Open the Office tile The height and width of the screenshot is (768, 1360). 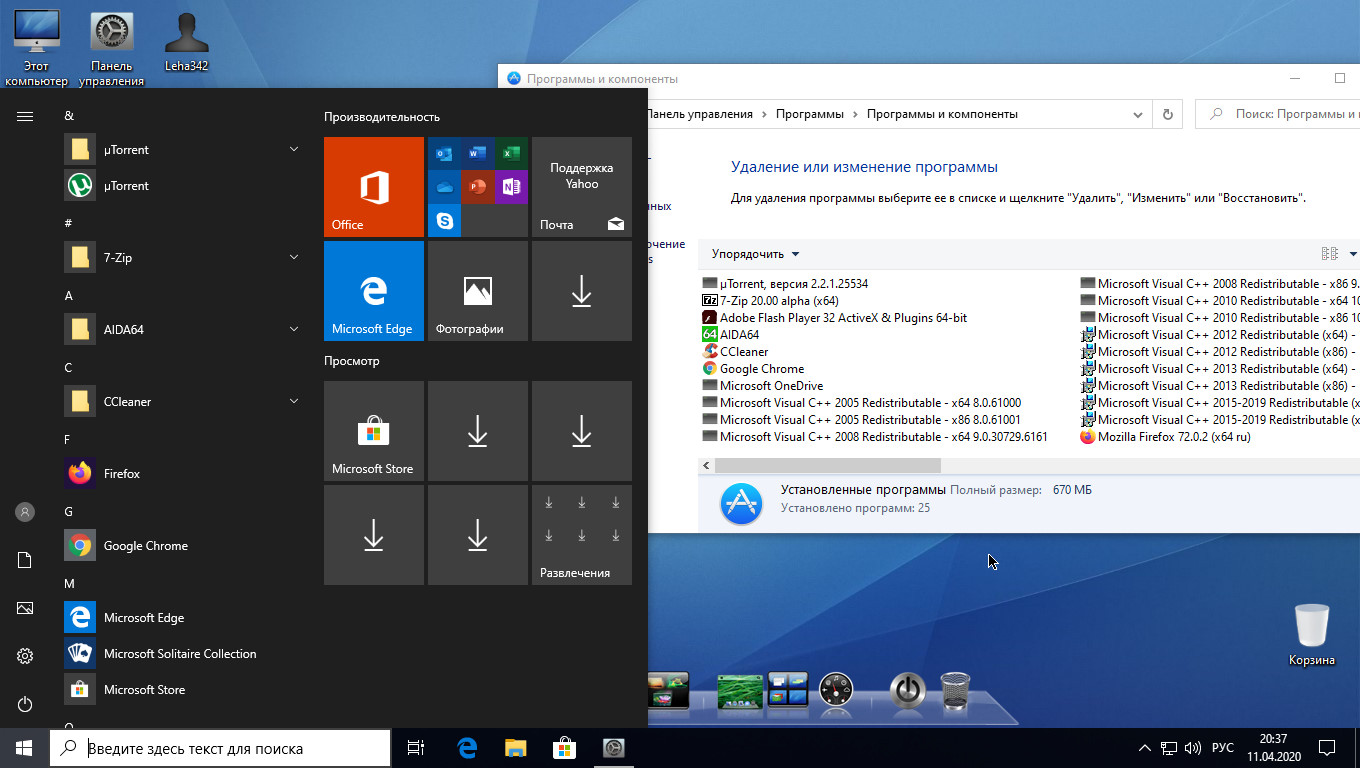click(x=374, y=187)
